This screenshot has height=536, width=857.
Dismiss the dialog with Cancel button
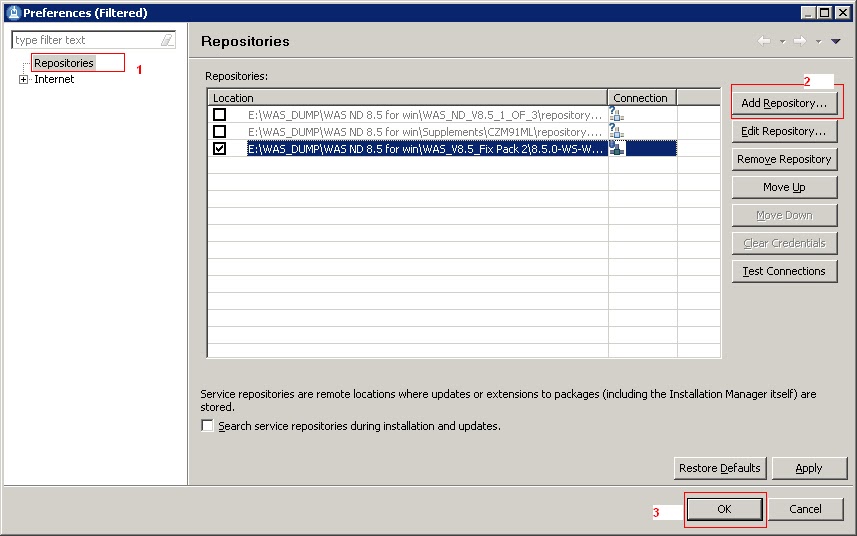click(806, 509)
